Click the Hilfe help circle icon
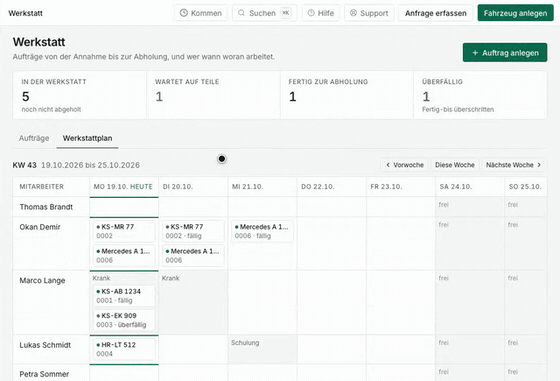The height and width of the screenshot is (381, 560). pyautogui.click(x=311, y=13)
